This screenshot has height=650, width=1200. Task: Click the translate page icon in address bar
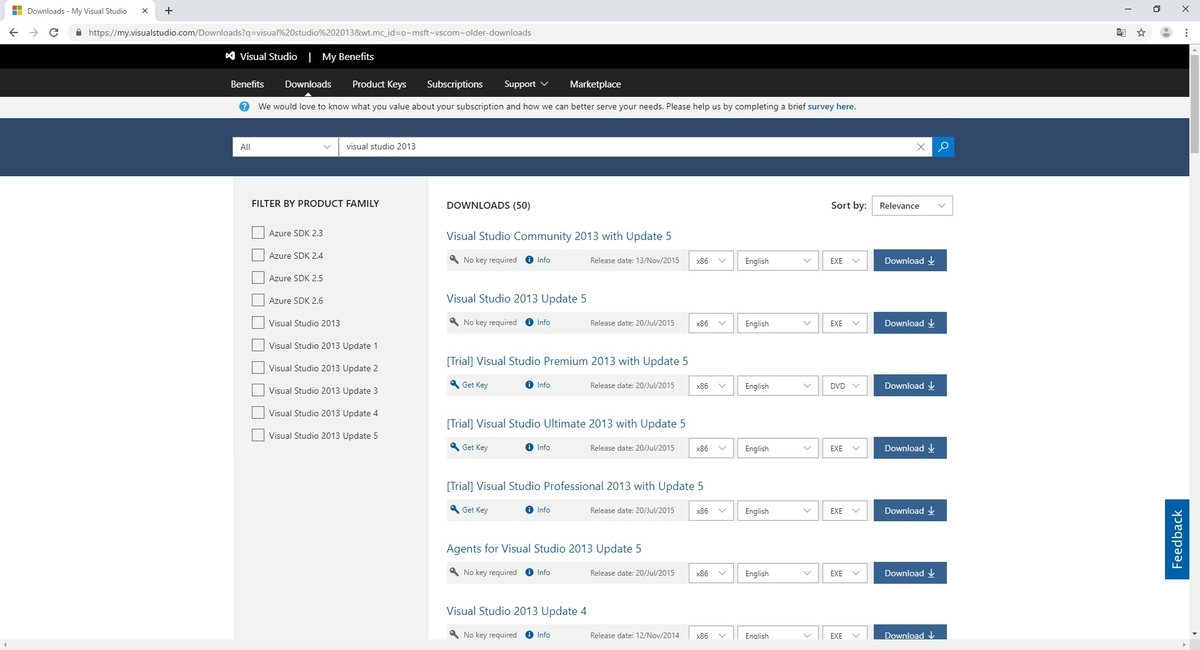(x=1121, y=32)
